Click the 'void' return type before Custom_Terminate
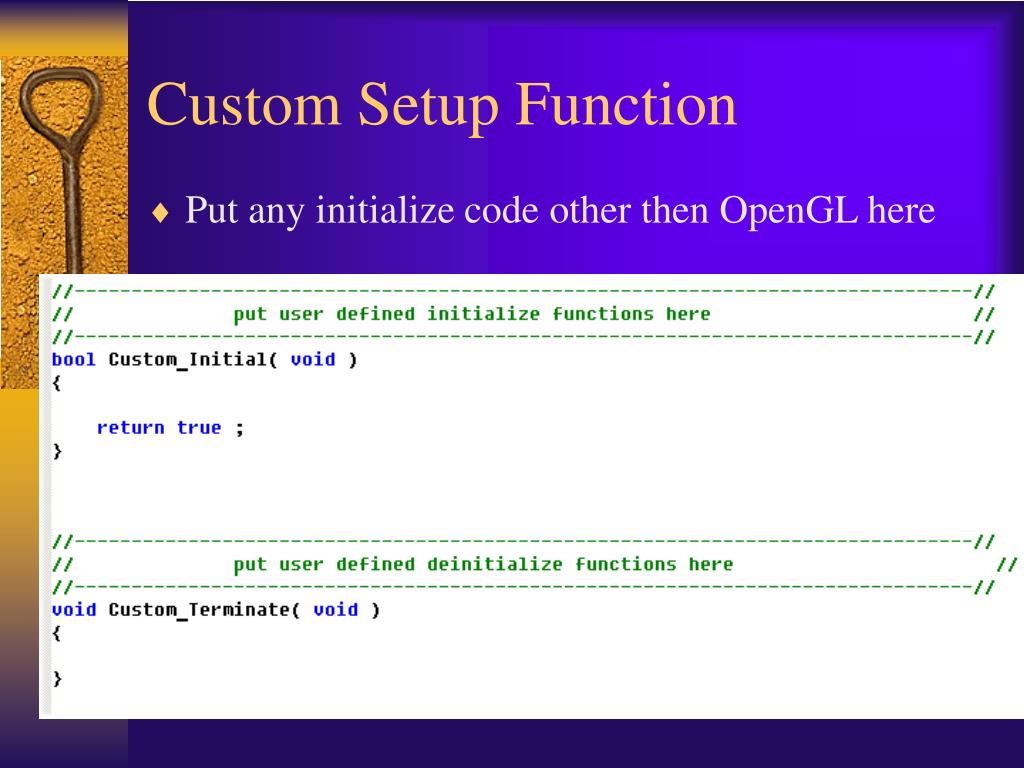Screen dimensions: 1024x768 [74, 610]
